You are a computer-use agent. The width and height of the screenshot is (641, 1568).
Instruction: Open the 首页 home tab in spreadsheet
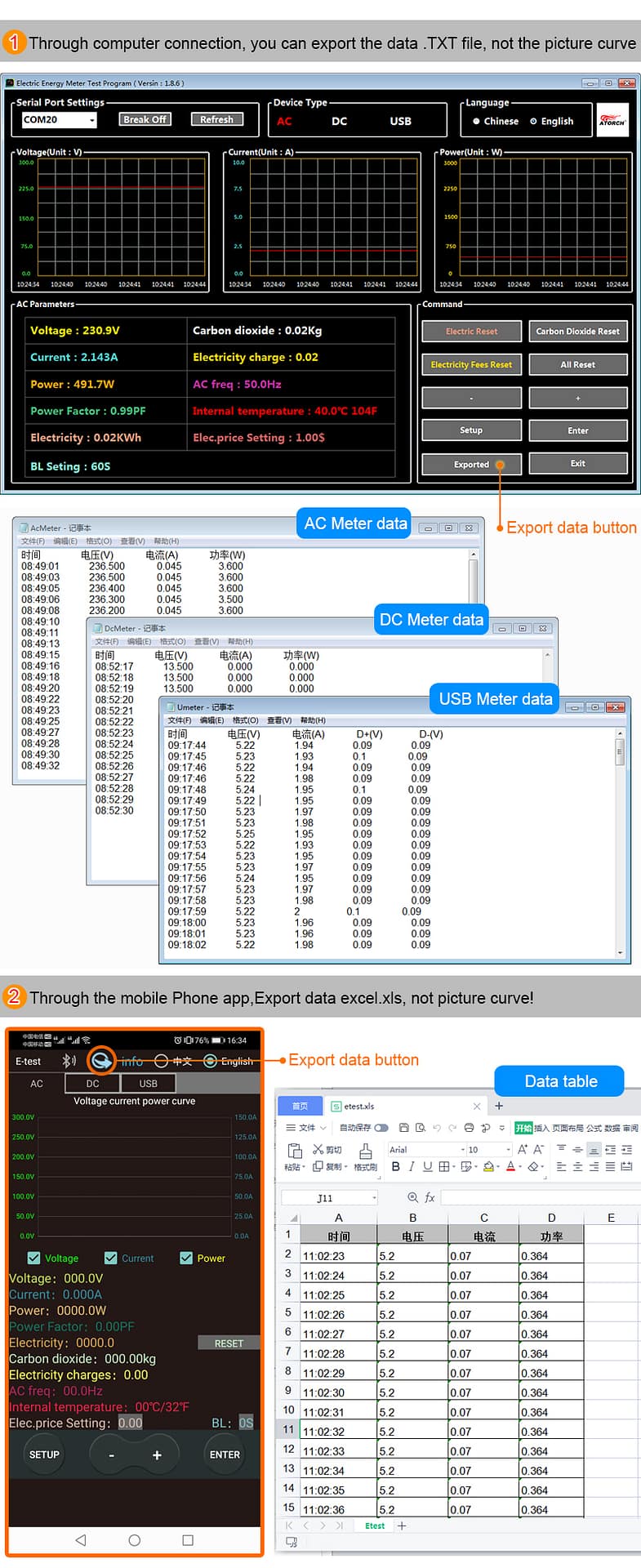pyautogui.click(x=300, y=1106)
